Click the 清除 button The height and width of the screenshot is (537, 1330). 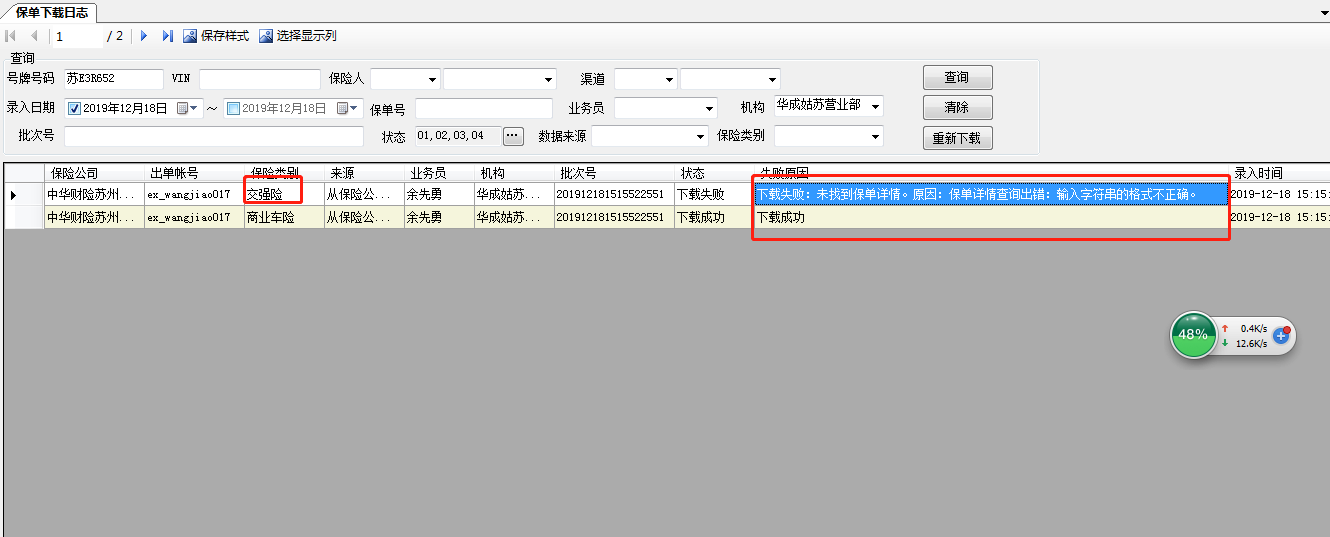[957, 107]
